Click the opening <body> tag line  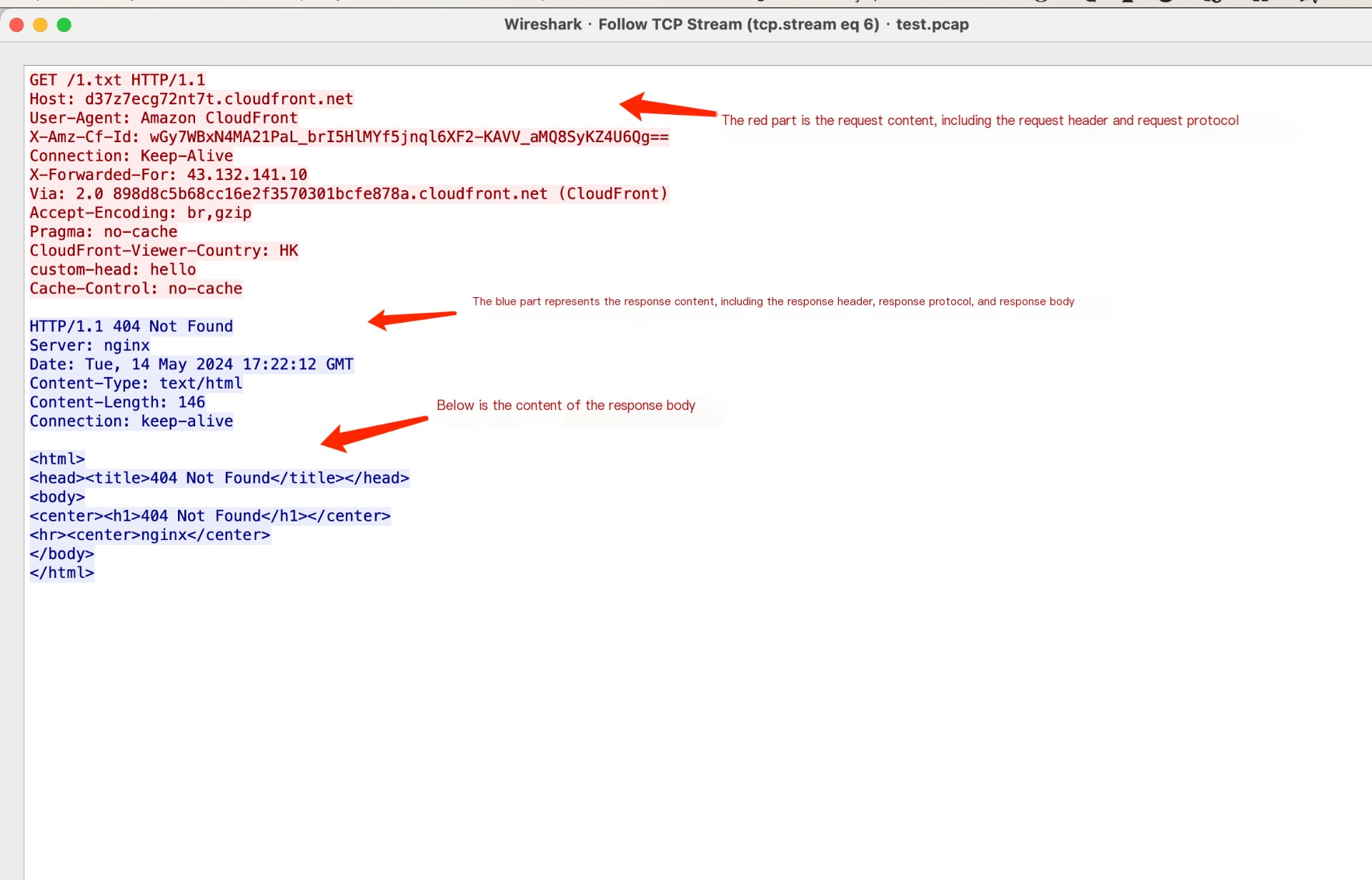57,497
